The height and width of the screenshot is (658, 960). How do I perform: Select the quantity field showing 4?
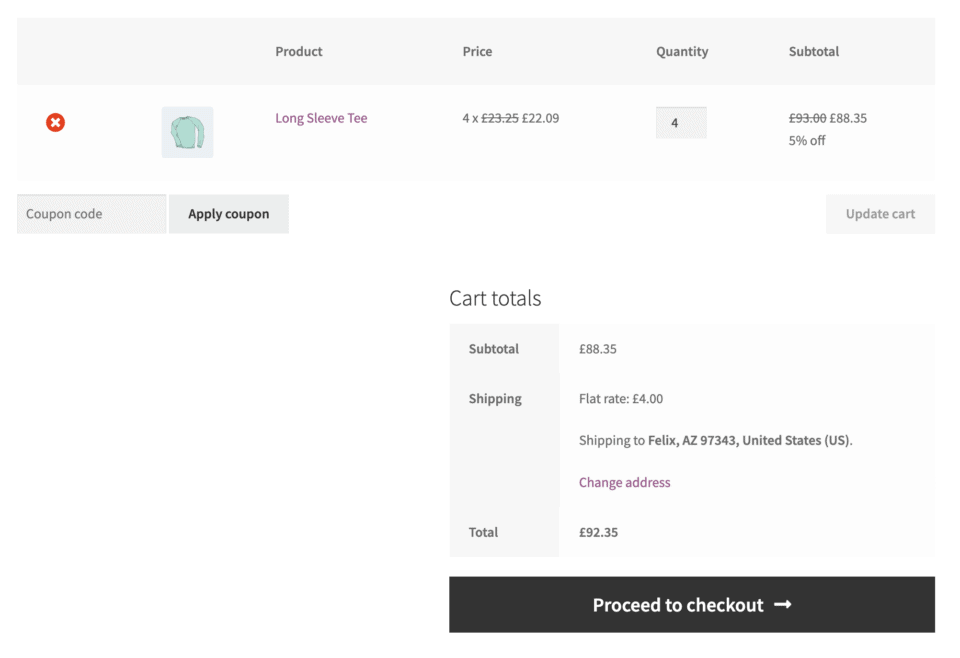point(681,122)
